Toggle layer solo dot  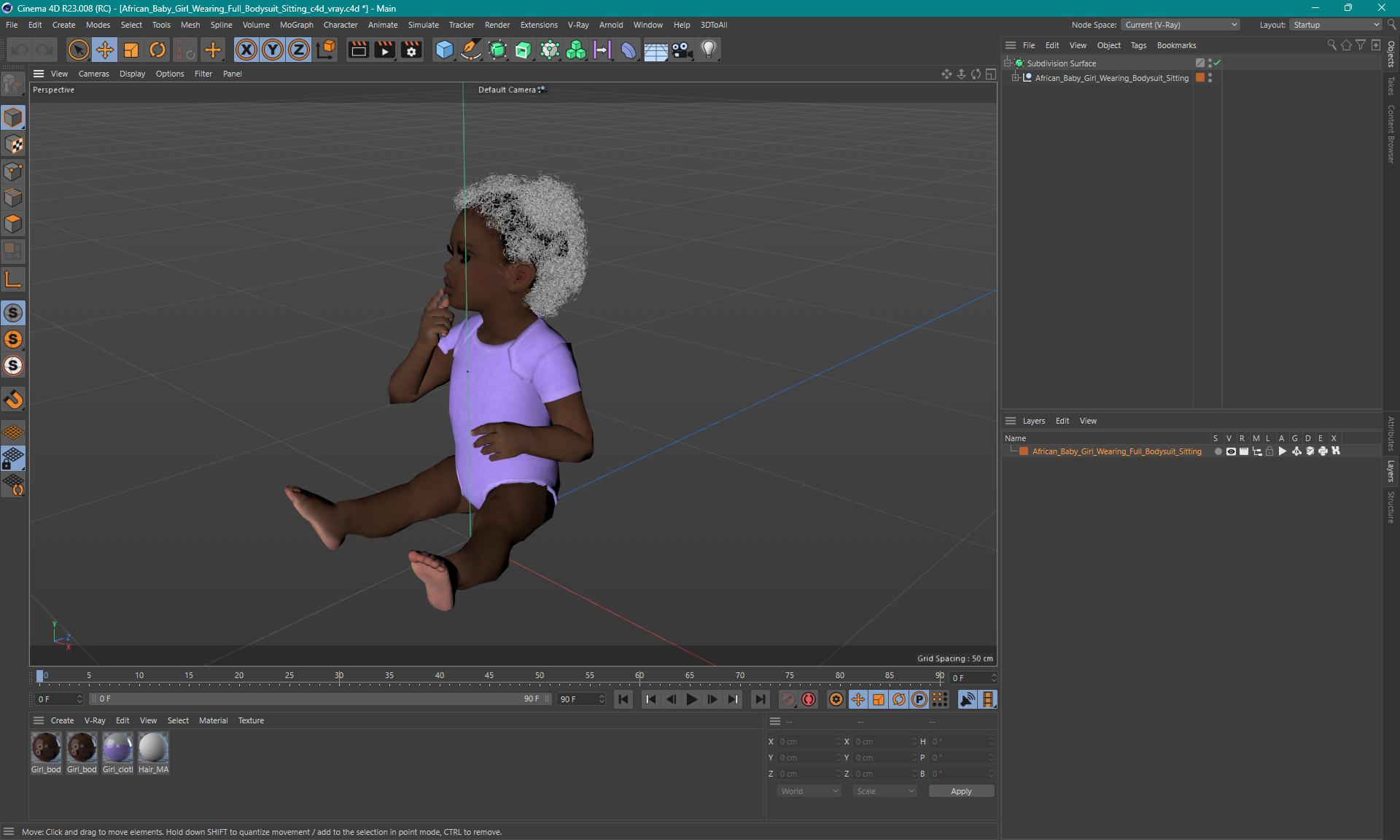pyautogui.click(x=1218, y=451)
